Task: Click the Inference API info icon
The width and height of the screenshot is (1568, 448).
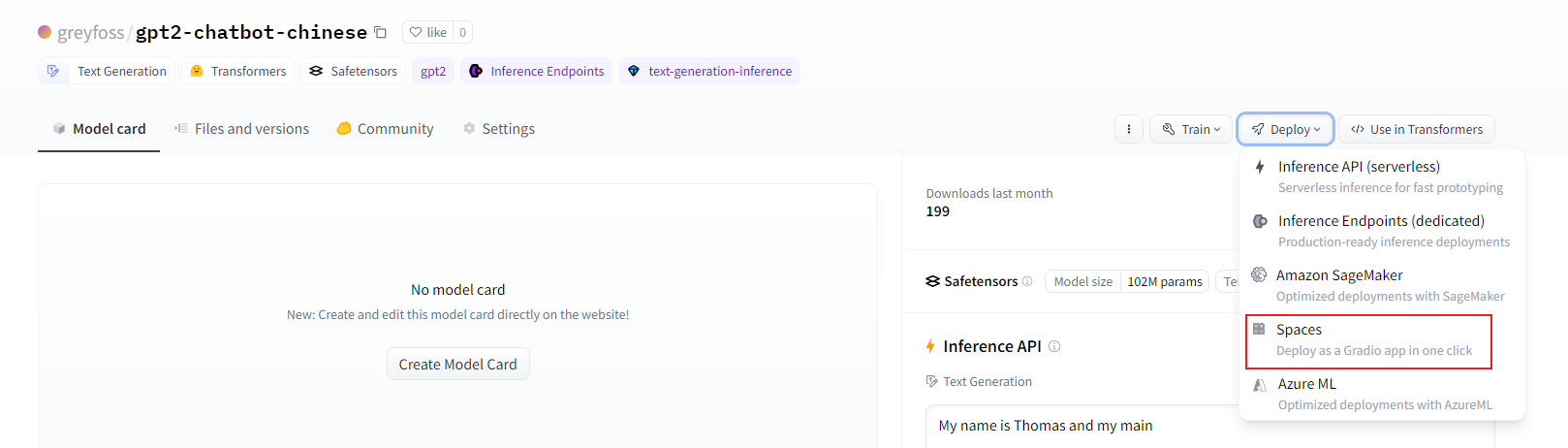Action: tap(1054, 346)
